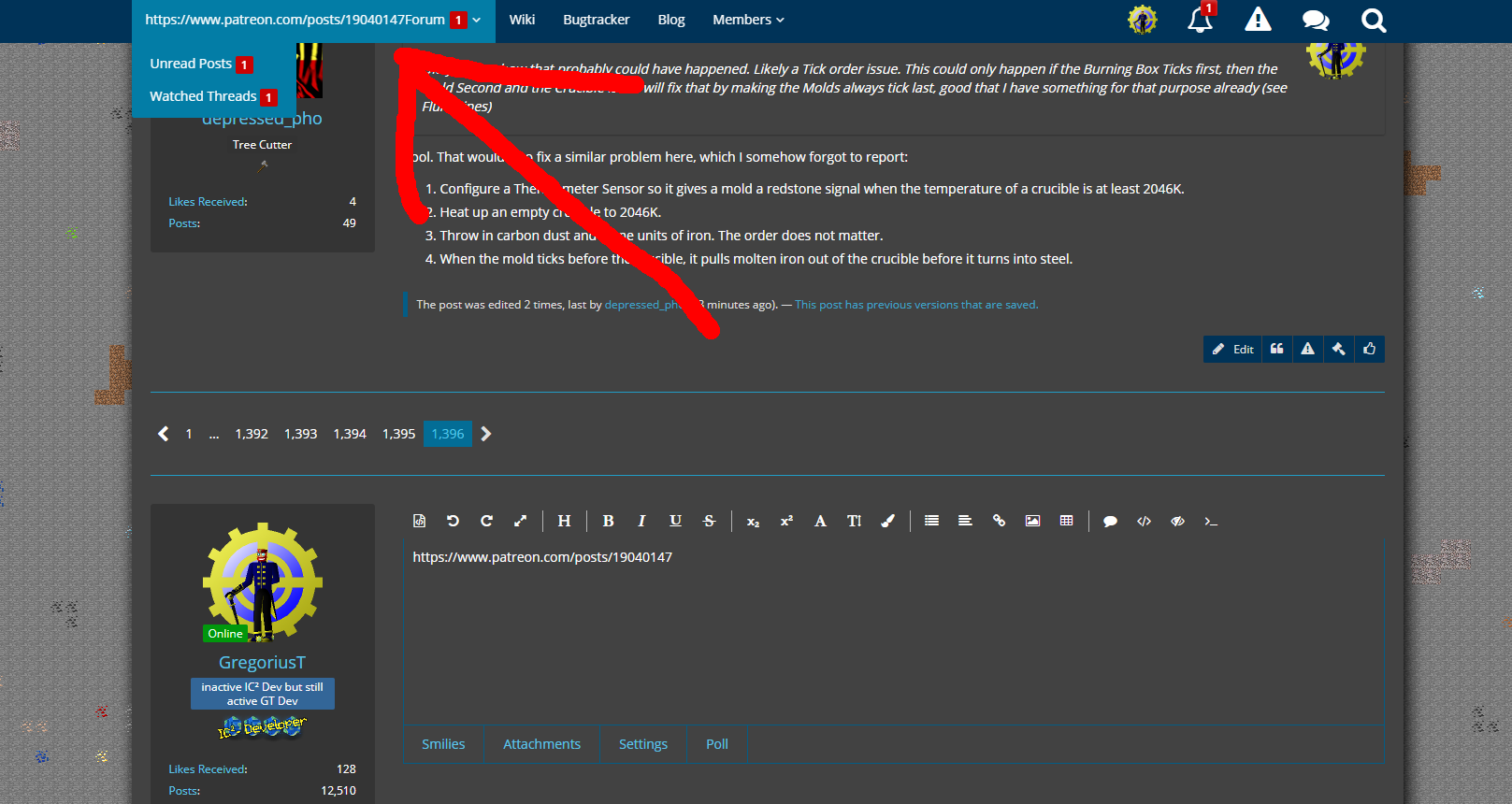The width and height of the screenshot is (1512, 804).
Task: Click the moderation gavel icon on post
Action: (x=1338, y=349)
